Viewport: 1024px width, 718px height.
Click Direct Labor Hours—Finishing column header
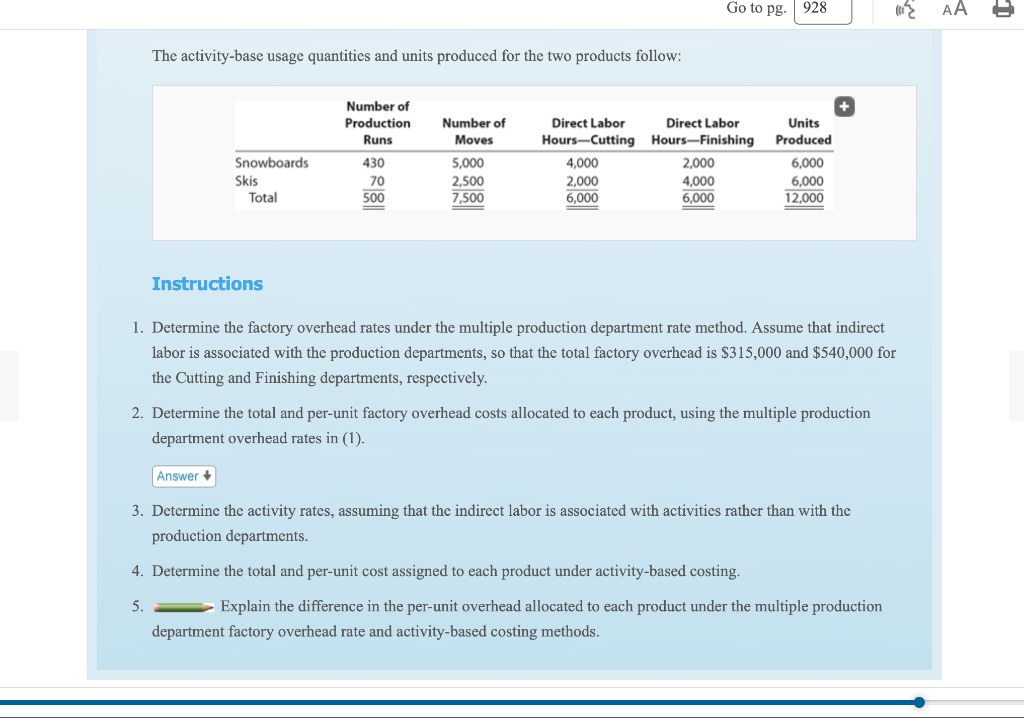tap(702, 131)
